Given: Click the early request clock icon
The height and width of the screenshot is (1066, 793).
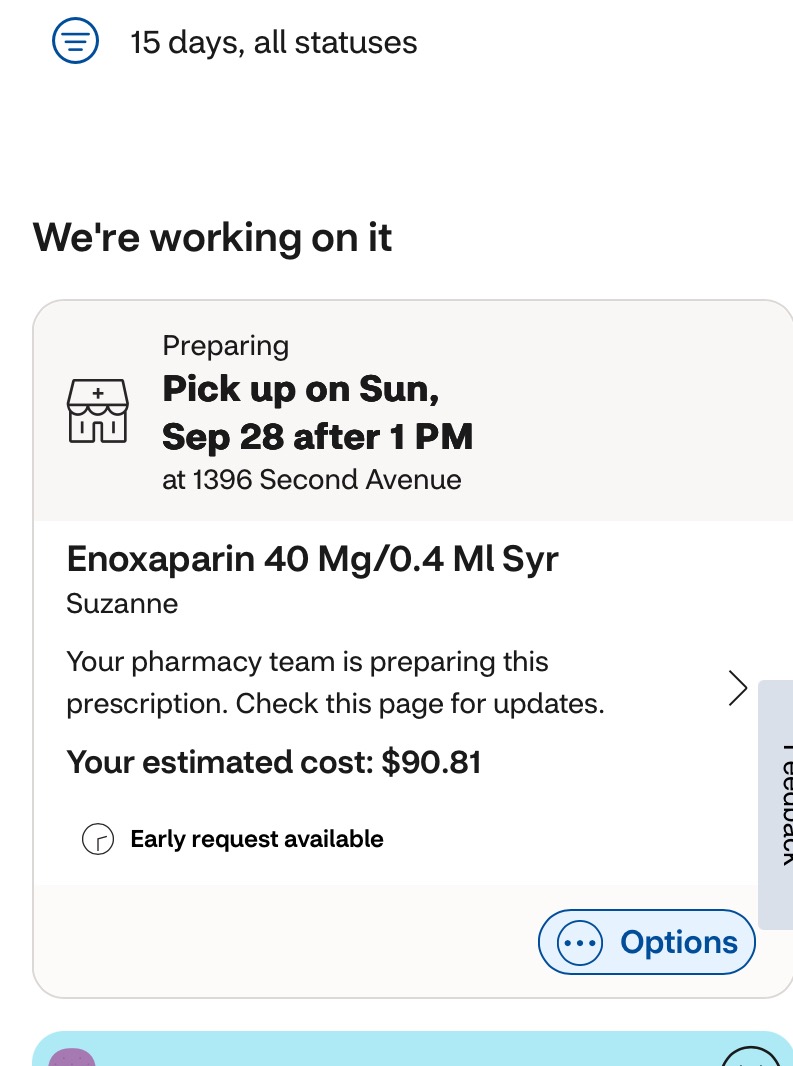Looking at the screenshot, I should tap(97, 840).
